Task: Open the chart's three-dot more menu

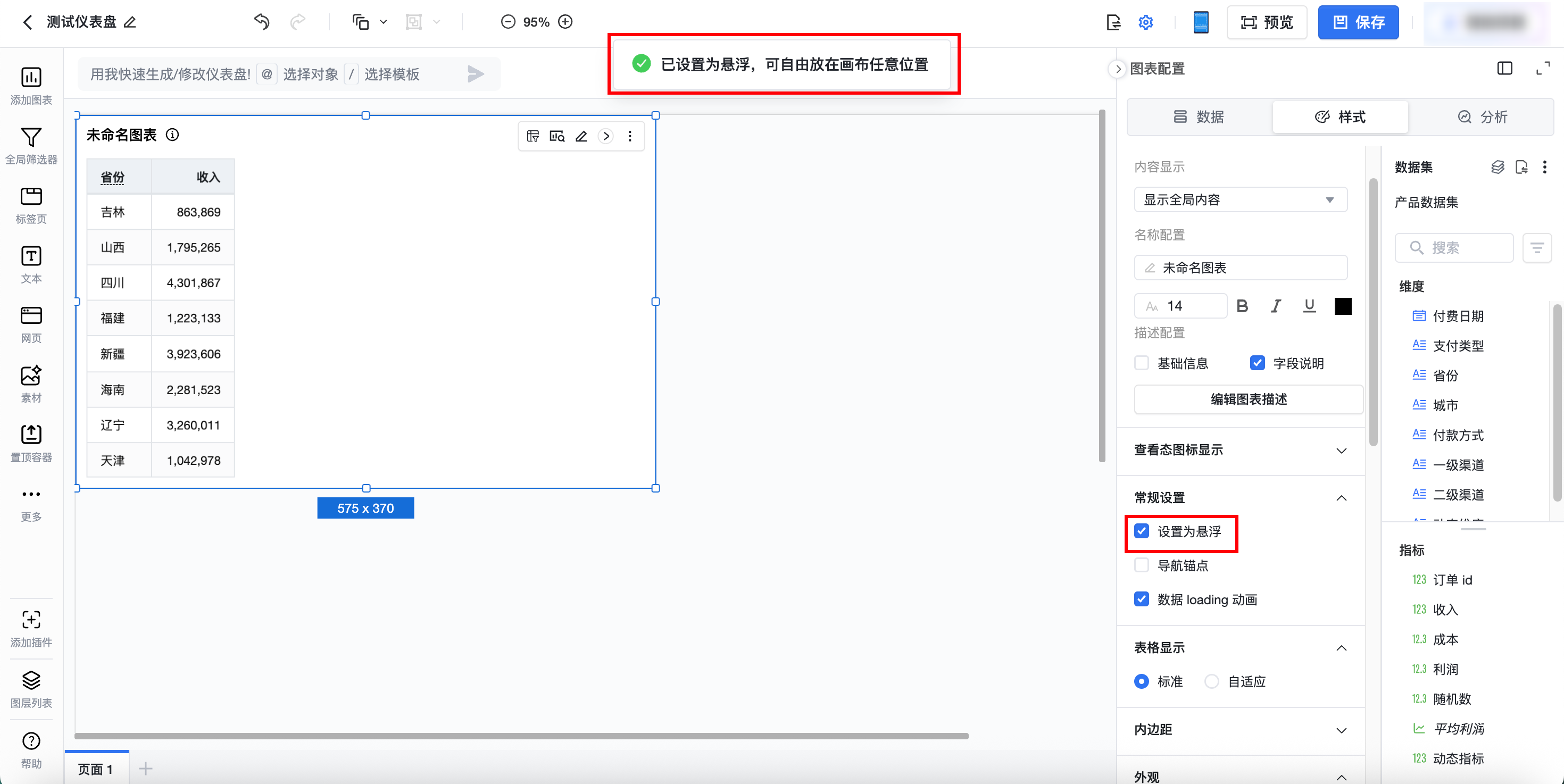Action: point(630,136)
